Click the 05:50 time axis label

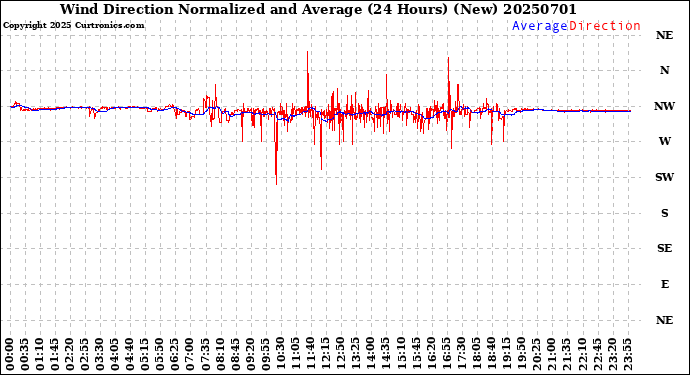(160, 355)
